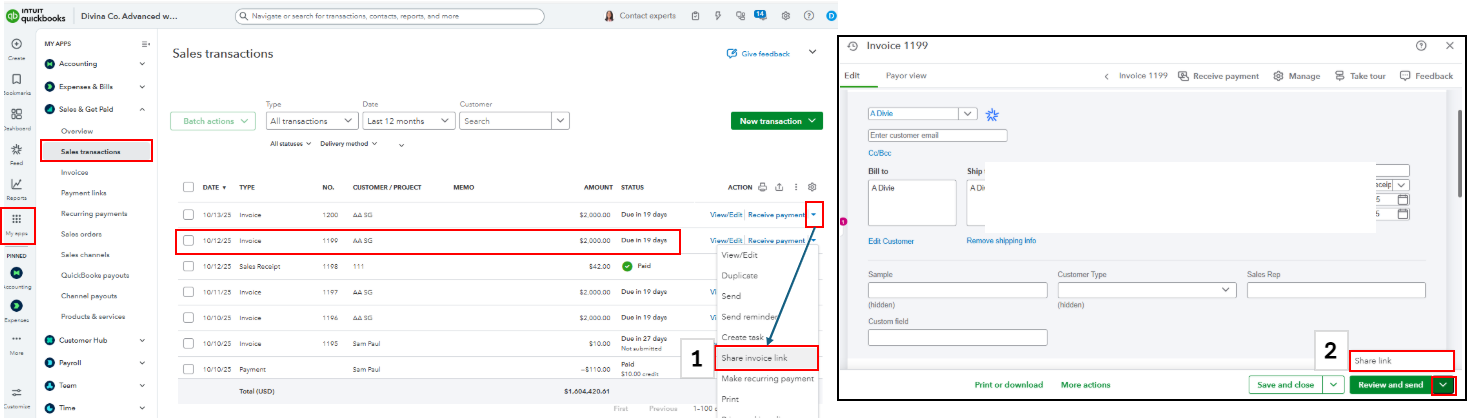This screenshot has height=420, width=1470.
Task: Open Customize icon at sidebar bottom
Action: (x=16, y=393)
